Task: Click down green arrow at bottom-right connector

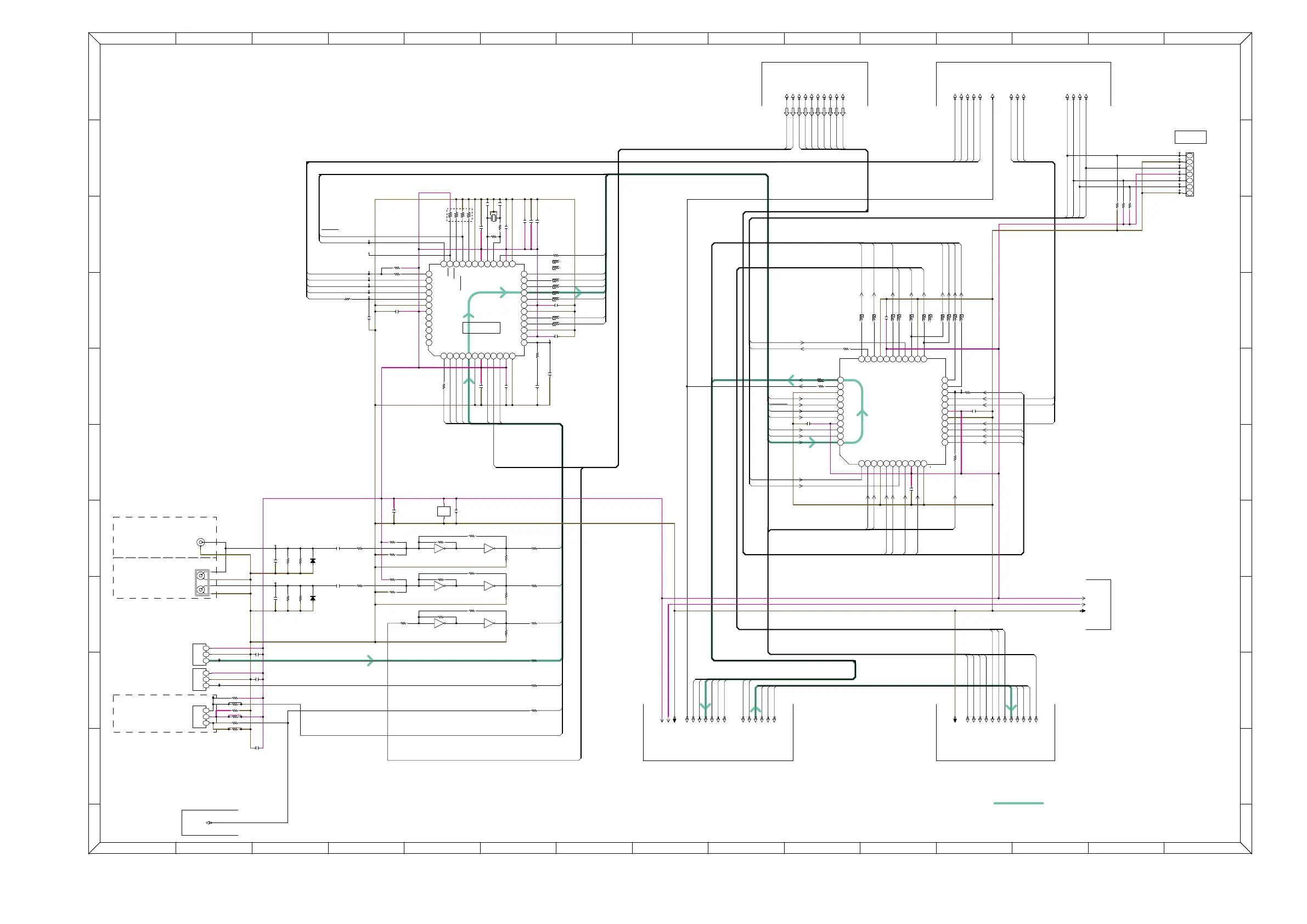Action: point(1011,708)
